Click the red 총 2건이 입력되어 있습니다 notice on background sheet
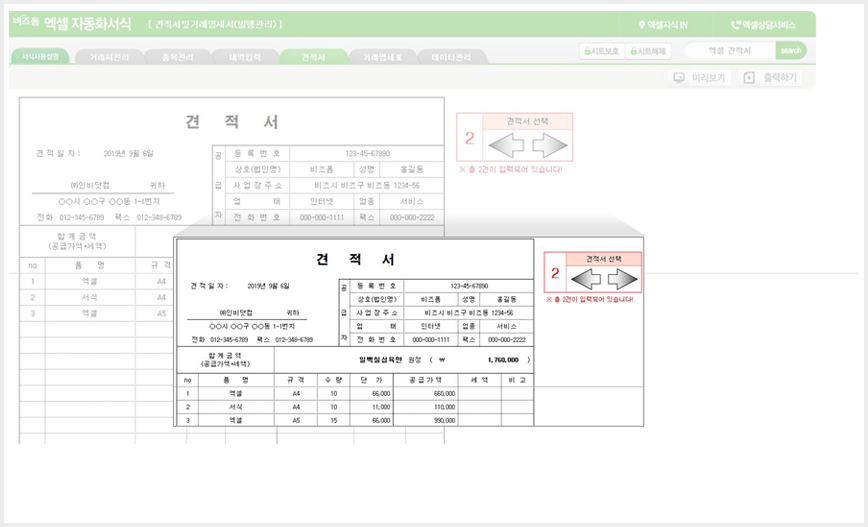 coord(510,169)
